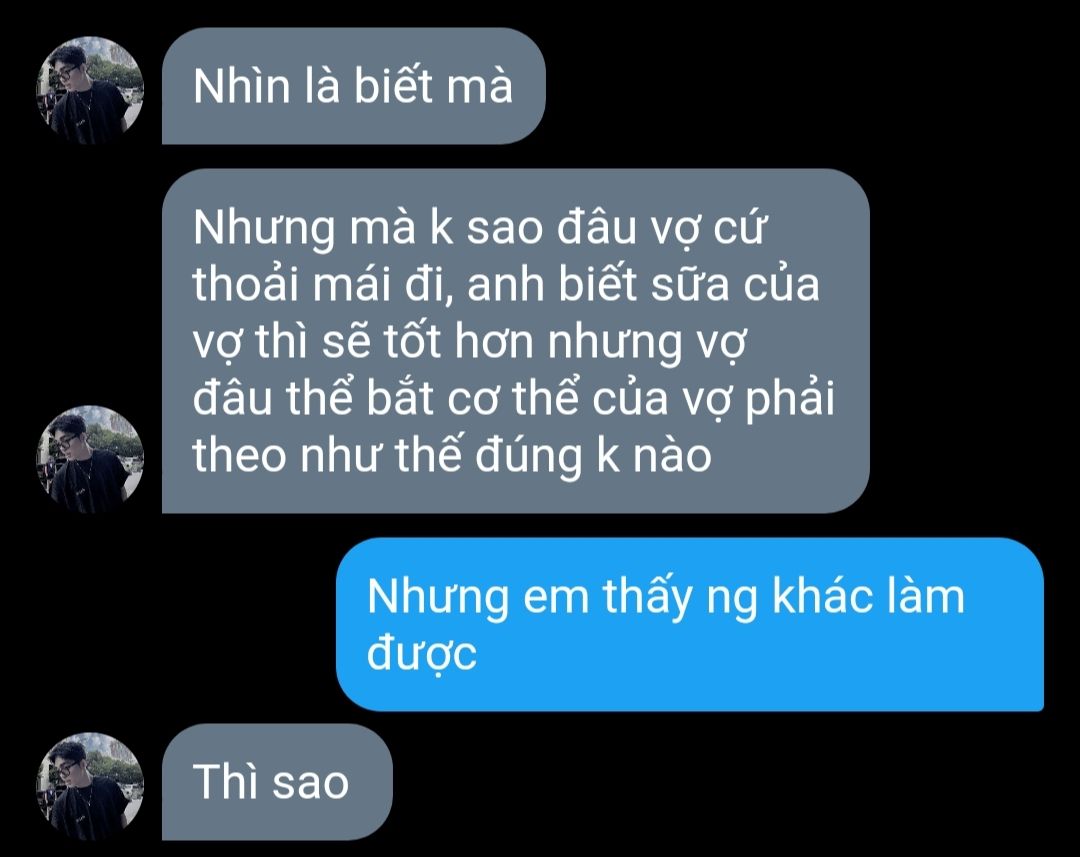Screen dimensions: 1080x857
Task: Click the line "đâu thể bắt cơ thể của vợ phải"
Action: pos(513,400)
